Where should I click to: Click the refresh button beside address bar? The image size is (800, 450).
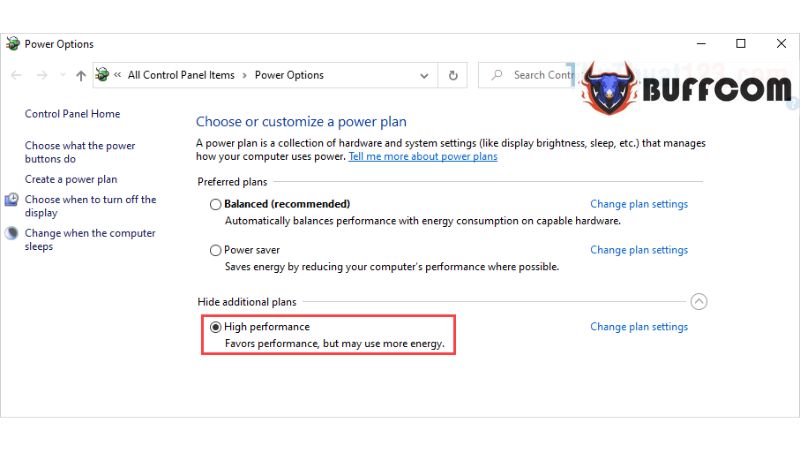[x=453, y=76]
